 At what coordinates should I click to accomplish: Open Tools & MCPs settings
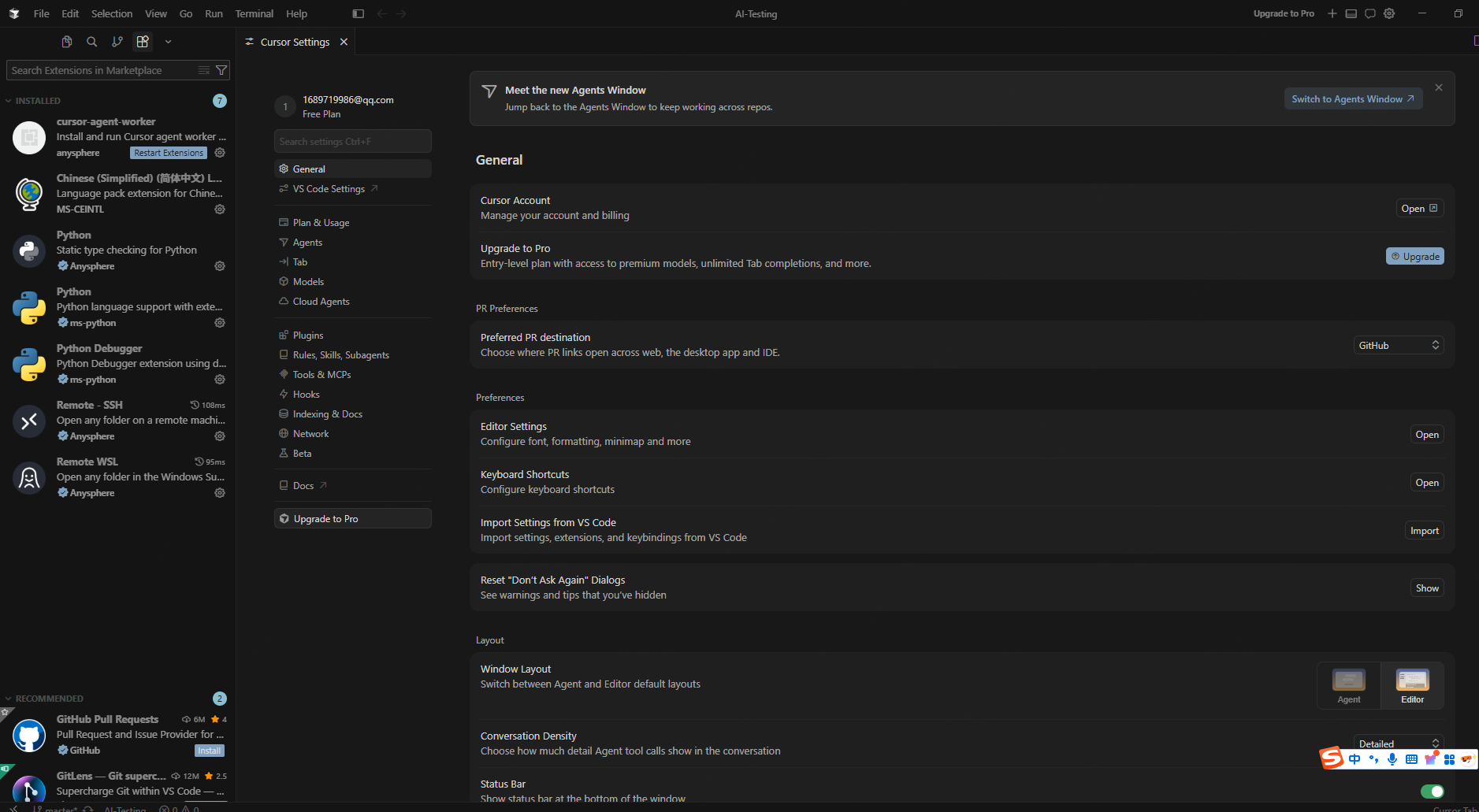353,375
